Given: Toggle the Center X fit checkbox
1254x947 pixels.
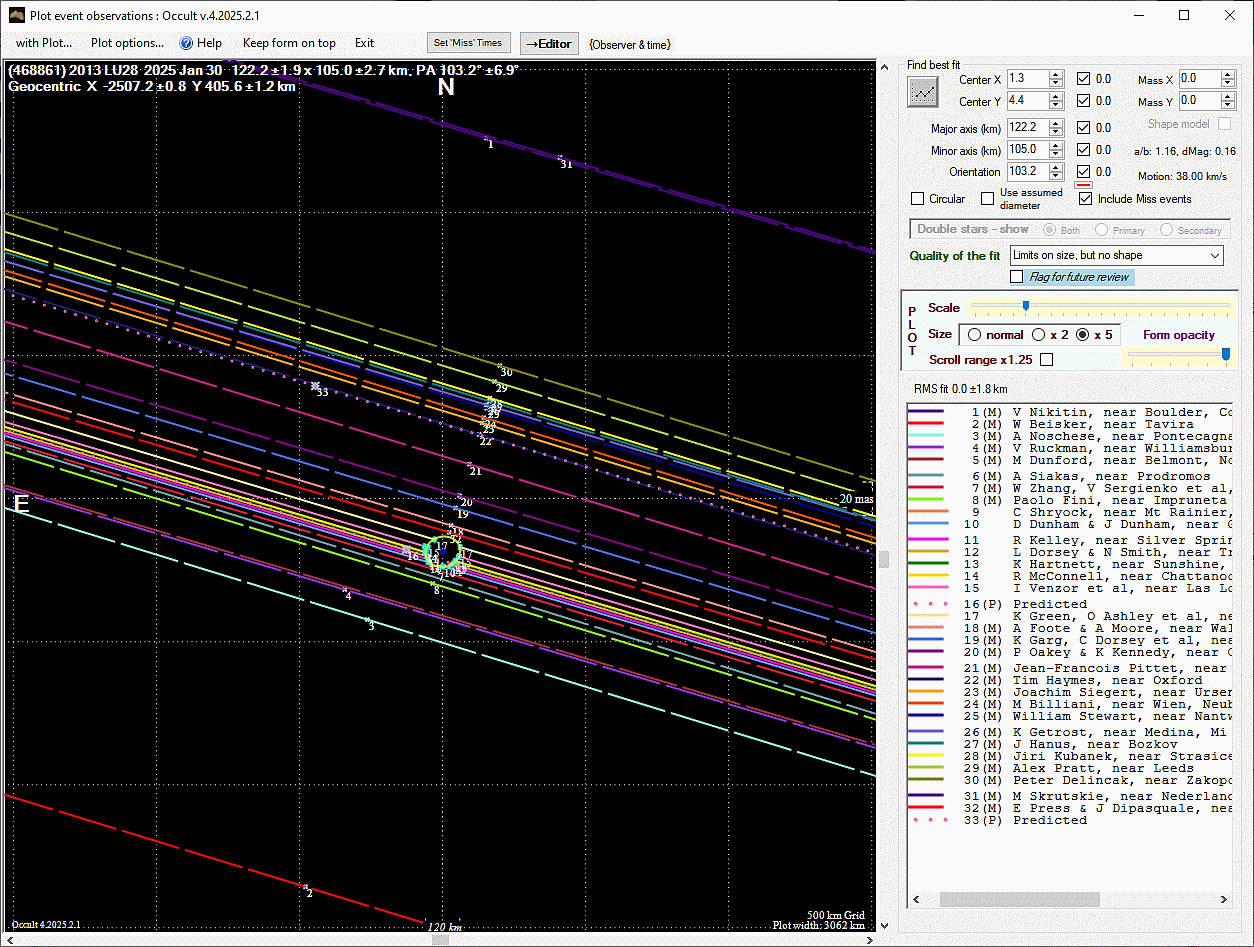Looking at the screenshot, I should [x=1084, y=79].
